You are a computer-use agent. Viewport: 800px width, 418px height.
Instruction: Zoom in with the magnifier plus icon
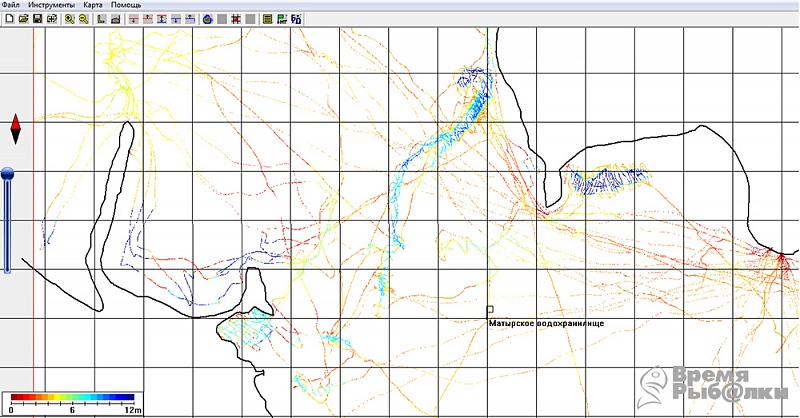(x=69, y=19)
